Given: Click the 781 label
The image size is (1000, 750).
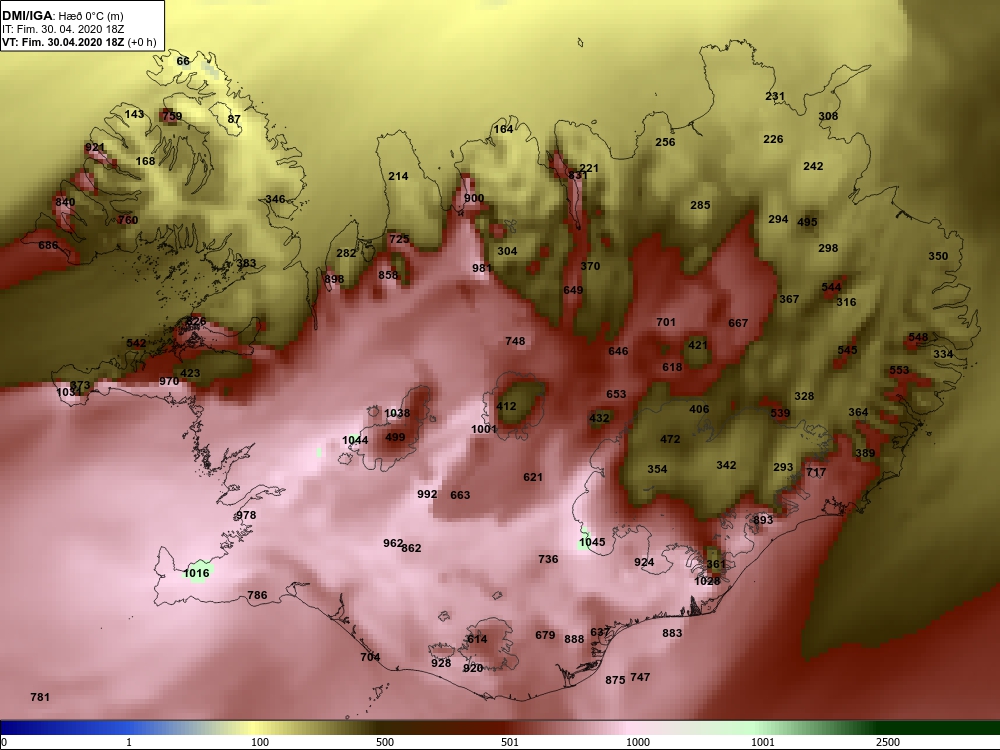Looking at the screenshot, I should point(40,698).
